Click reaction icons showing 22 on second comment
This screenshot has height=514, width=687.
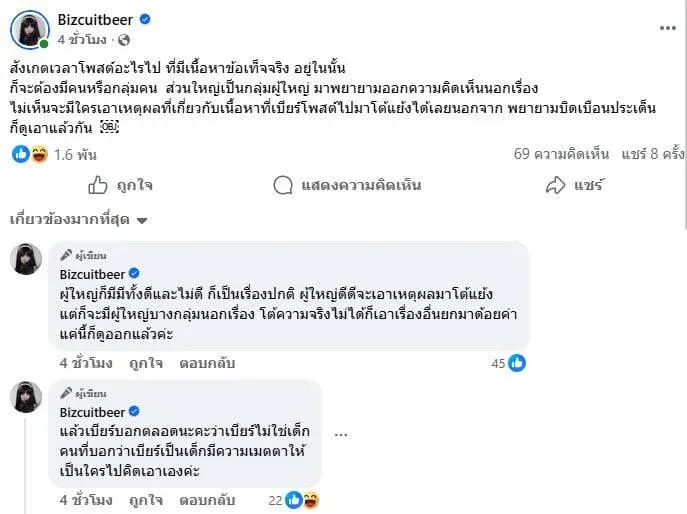(x=302, y=498)
